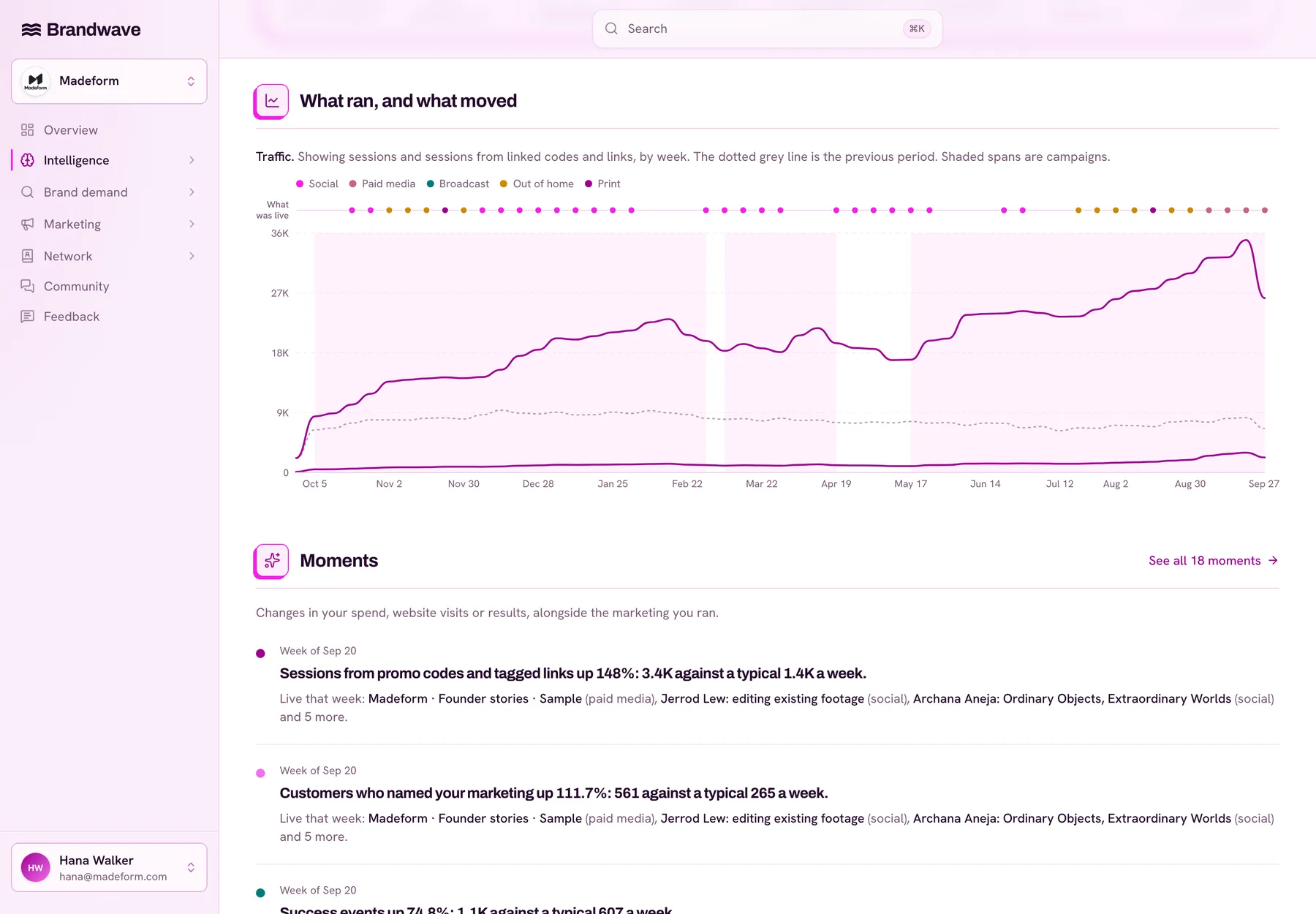The image size is (1316, 914).
Task: Expand the Network submenu chevron
Action: tap(192, 256)
